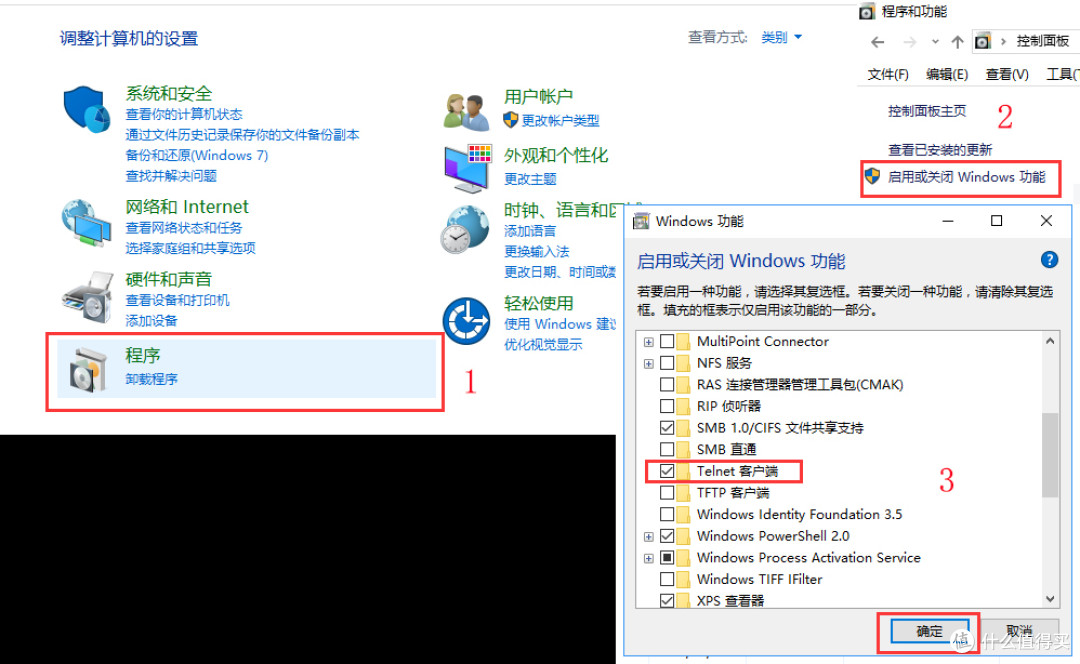
Task: Open the 编辑(E) menu
Action: [947, 74]
